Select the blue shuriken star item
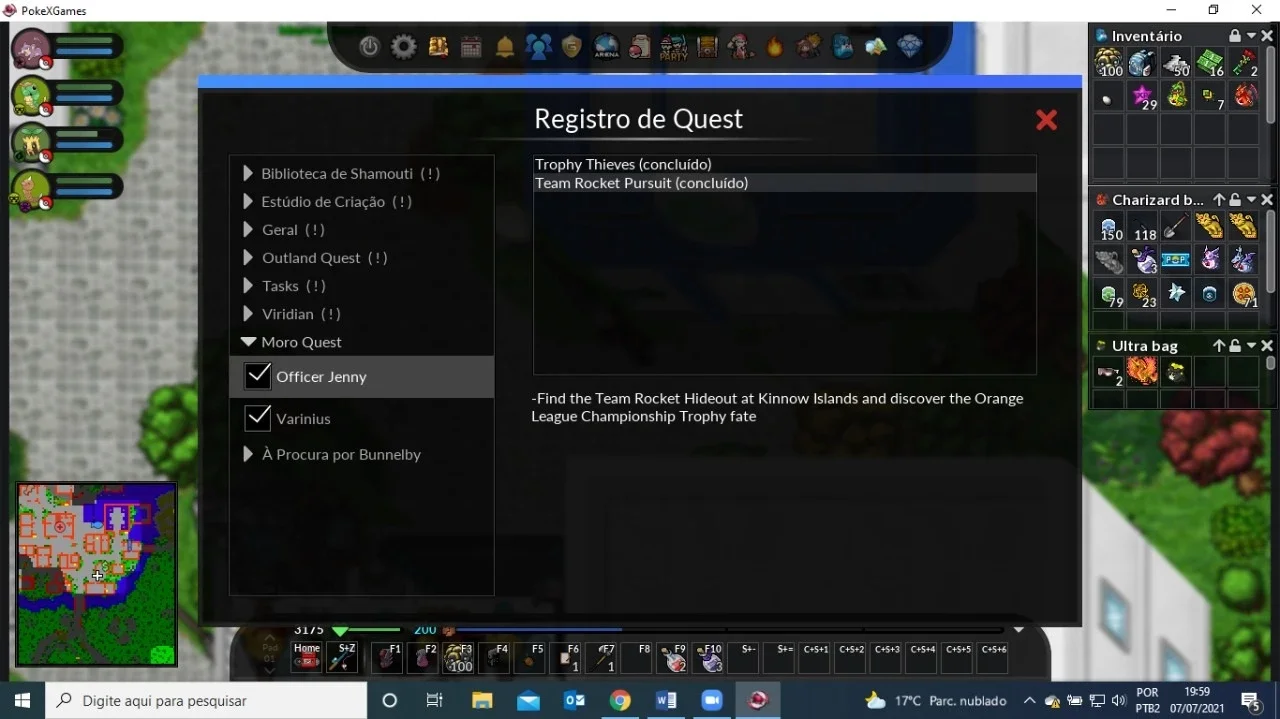 1176,293
